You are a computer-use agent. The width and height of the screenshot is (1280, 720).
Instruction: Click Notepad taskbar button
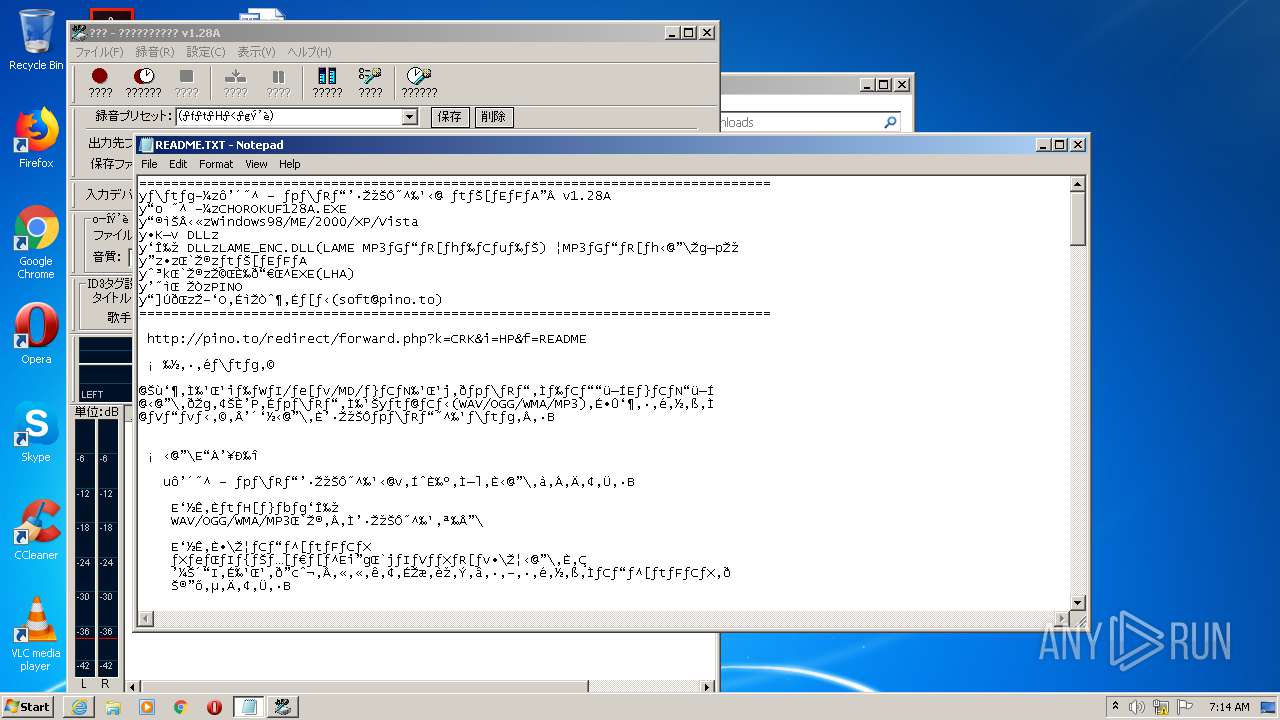pyautogui.click(x=248, y=706)
